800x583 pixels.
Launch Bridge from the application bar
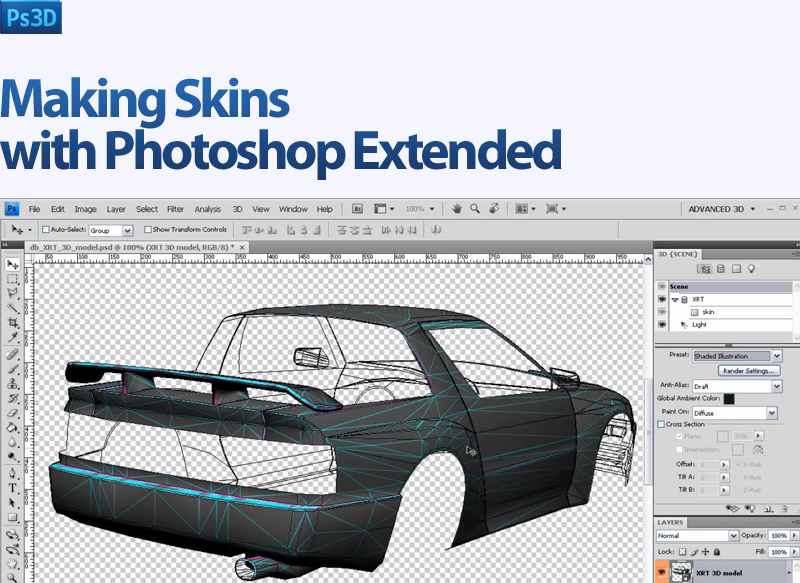coord(358,209)
